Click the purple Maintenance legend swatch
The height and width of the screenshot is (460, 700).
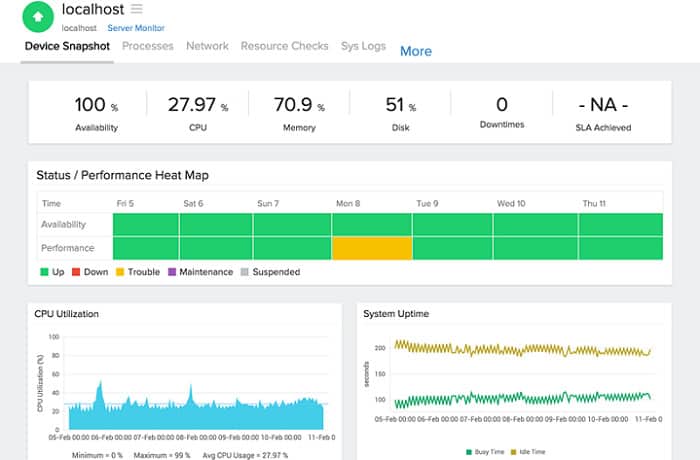pos(172,272)
